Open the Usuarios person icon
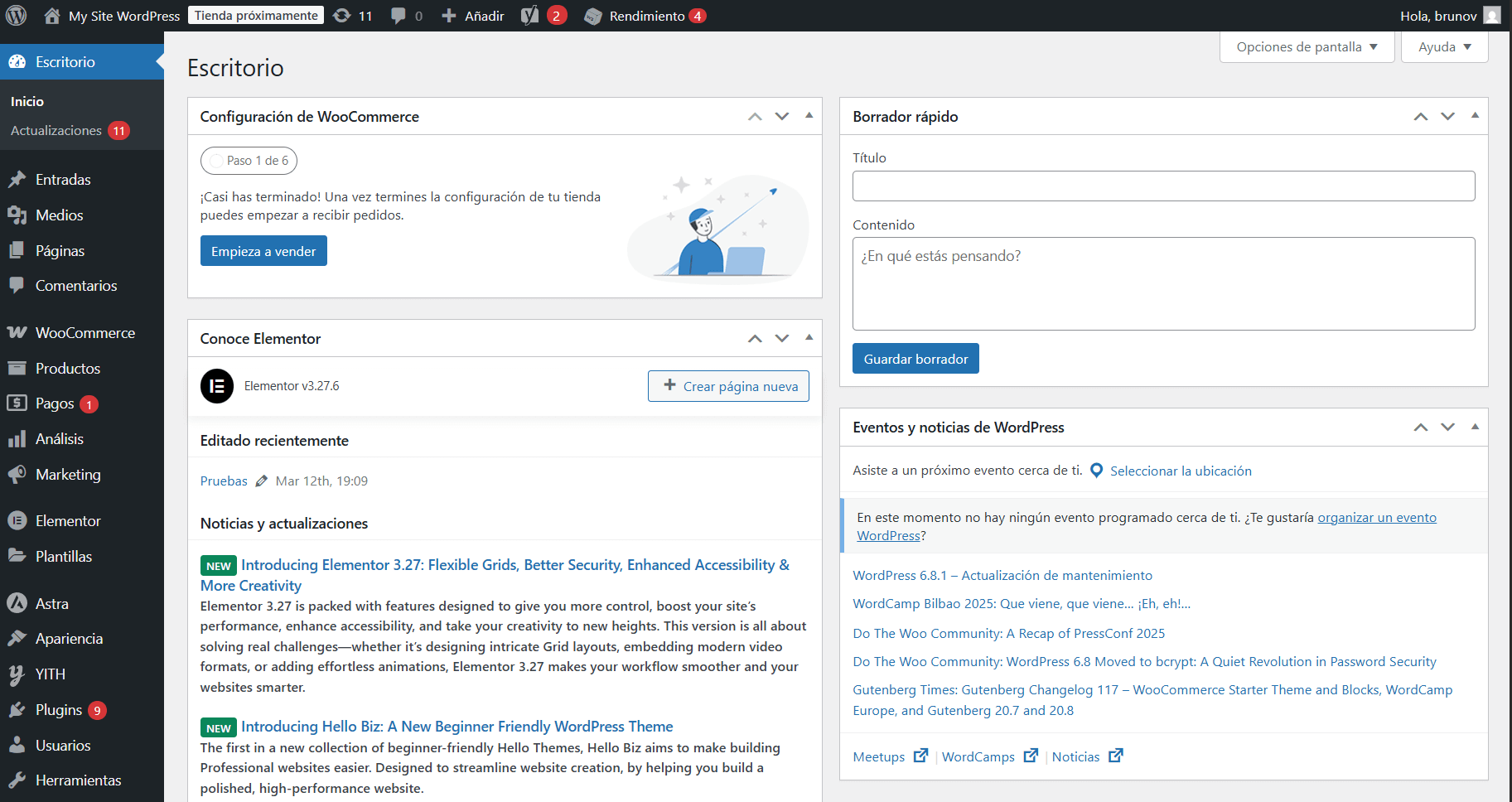 [x=17, y=745]
